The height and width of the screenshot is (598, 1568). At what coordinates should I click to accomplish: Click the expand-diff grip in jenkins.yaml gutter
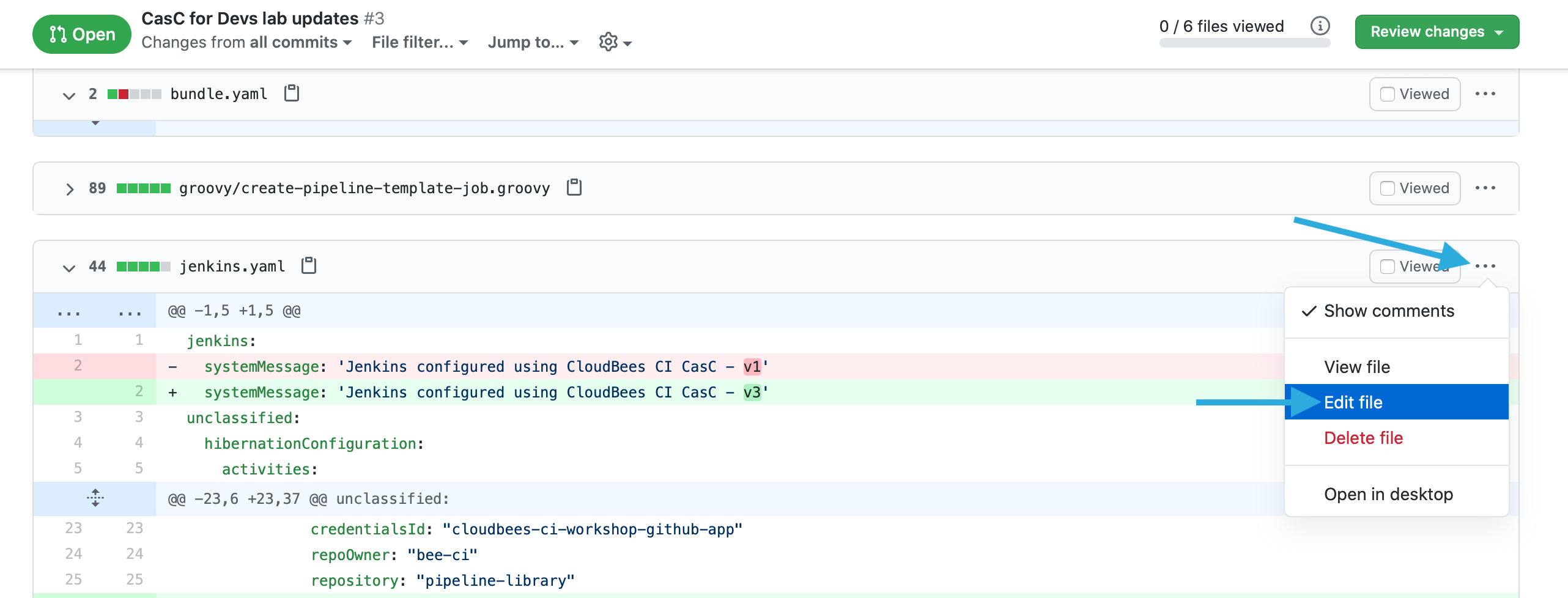point(96,498)
